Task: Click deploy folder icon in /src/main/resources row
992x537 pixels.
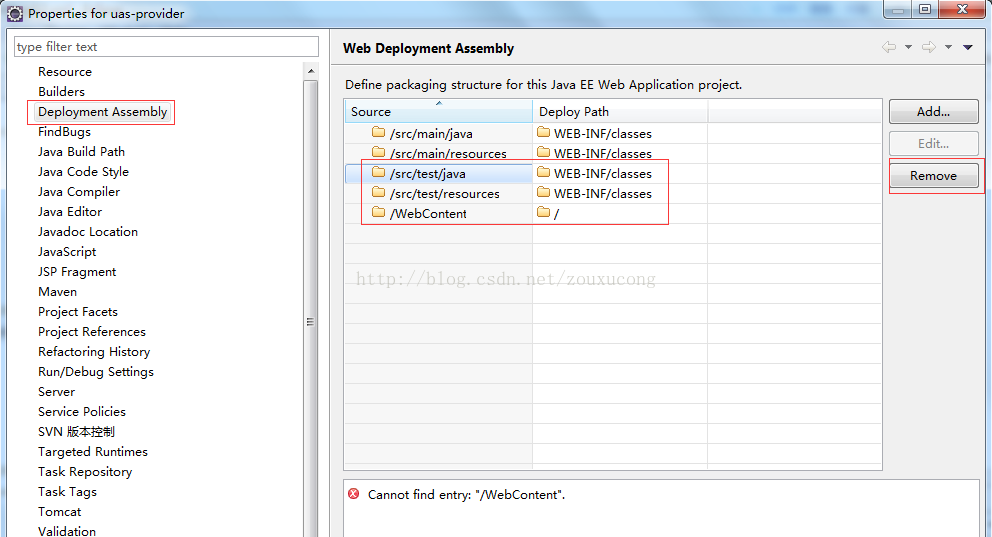Action: coord(543,152)
